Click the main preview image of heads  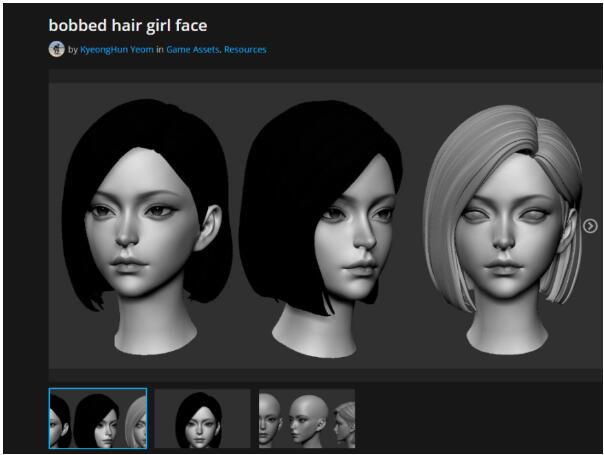(325, 226)
